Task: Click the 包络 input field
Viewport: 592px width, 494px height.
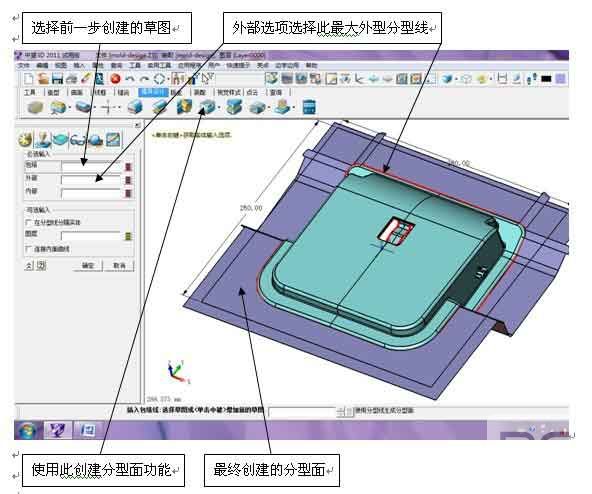Action: tap(92, 167)
